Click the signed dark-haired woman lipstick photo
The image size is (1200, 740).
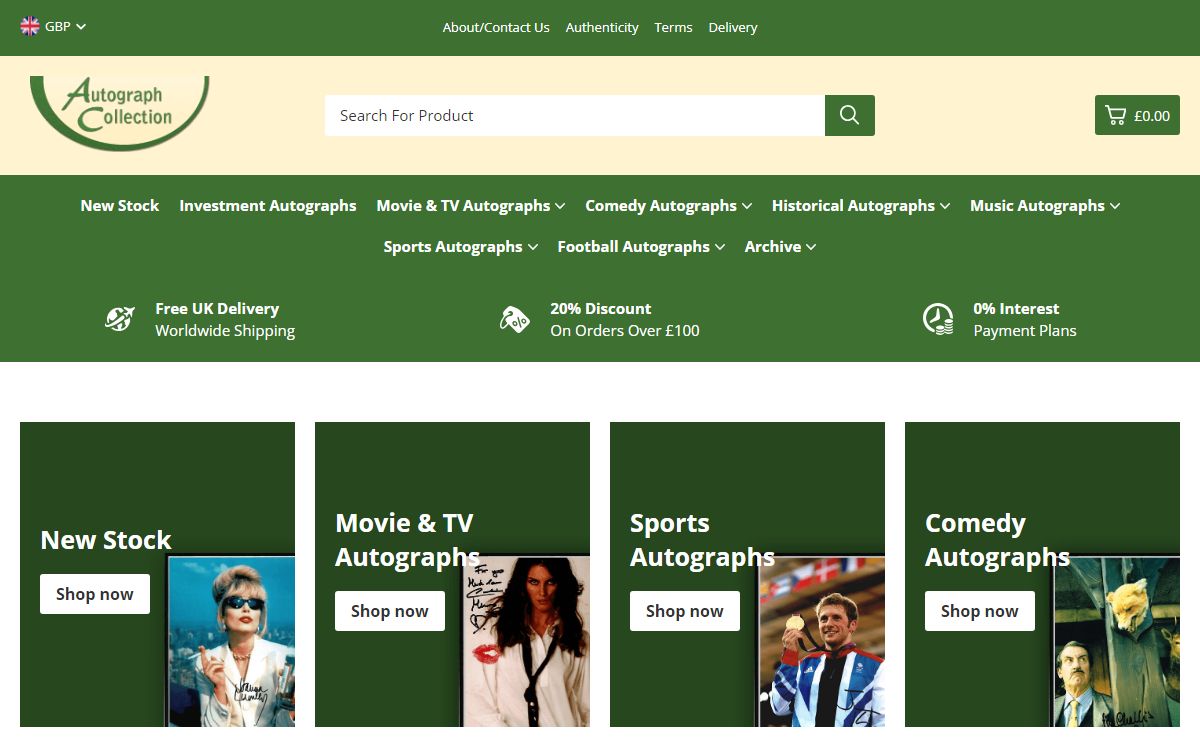(526, 641)
